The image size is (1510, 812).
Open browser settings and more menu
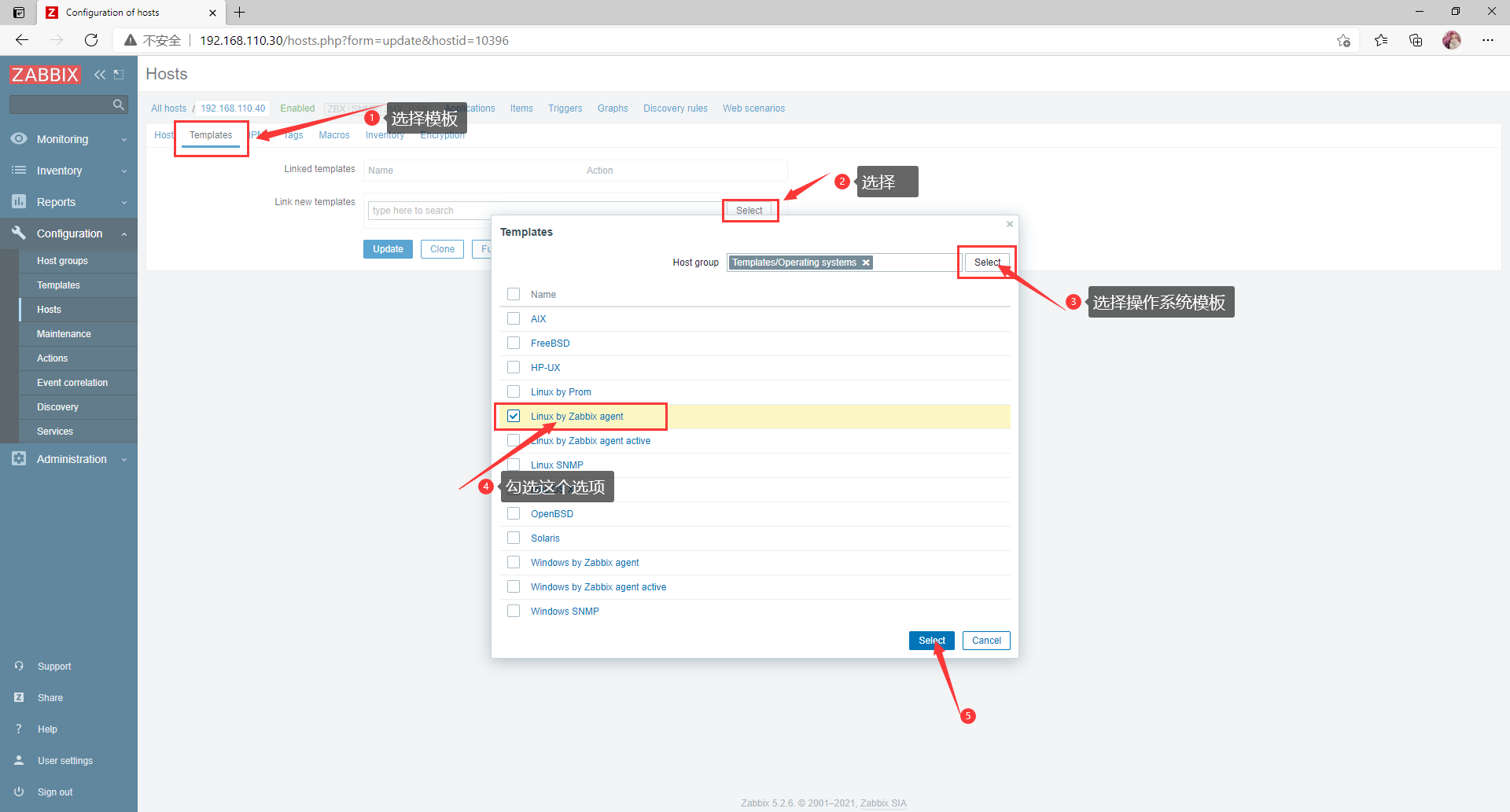(1488, 40)
